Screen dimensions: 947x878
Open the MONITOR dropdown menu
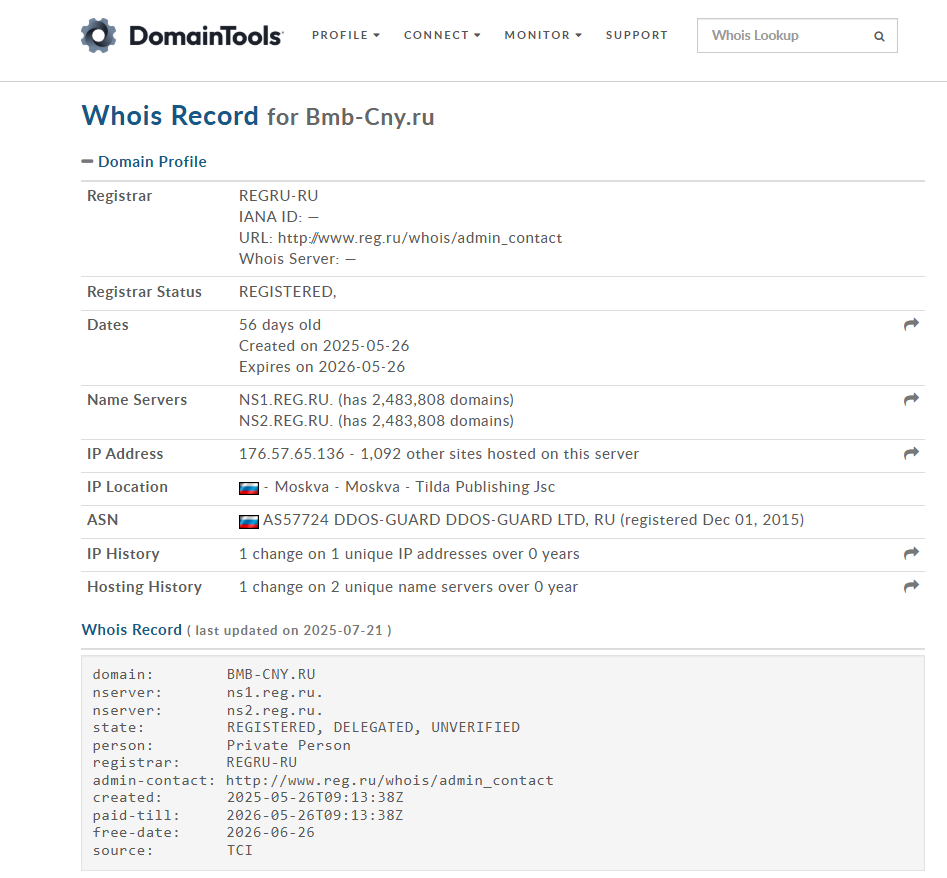pos(543,35)
